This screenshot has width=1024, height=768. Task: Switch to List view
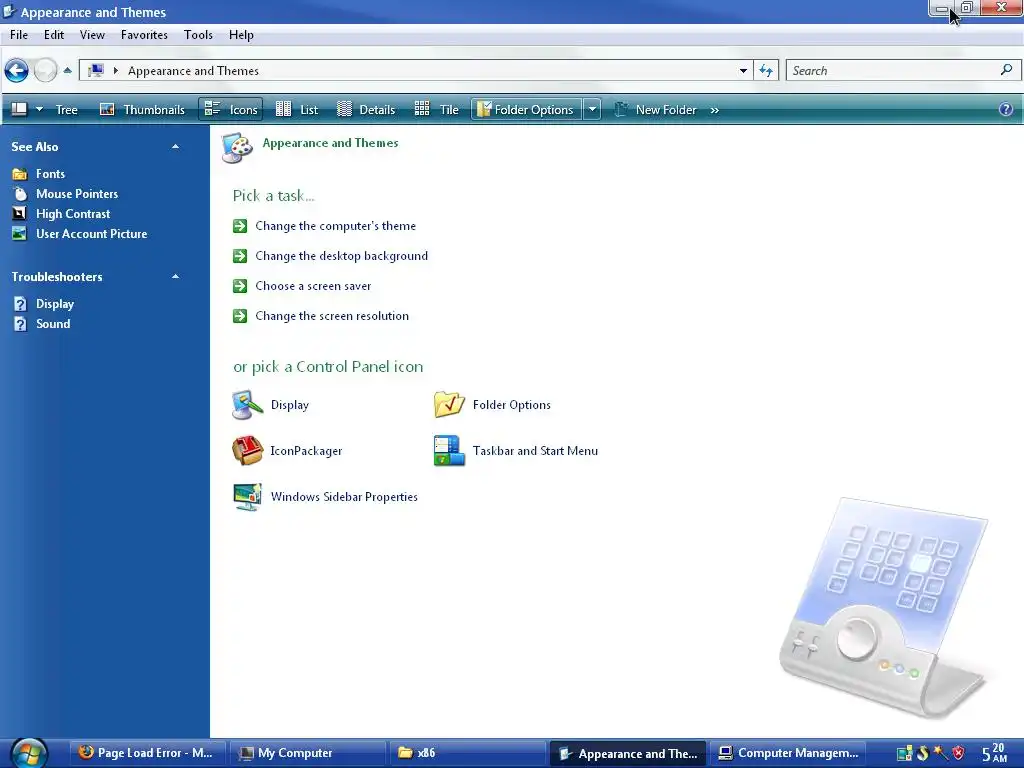click(x=296, y=110)
